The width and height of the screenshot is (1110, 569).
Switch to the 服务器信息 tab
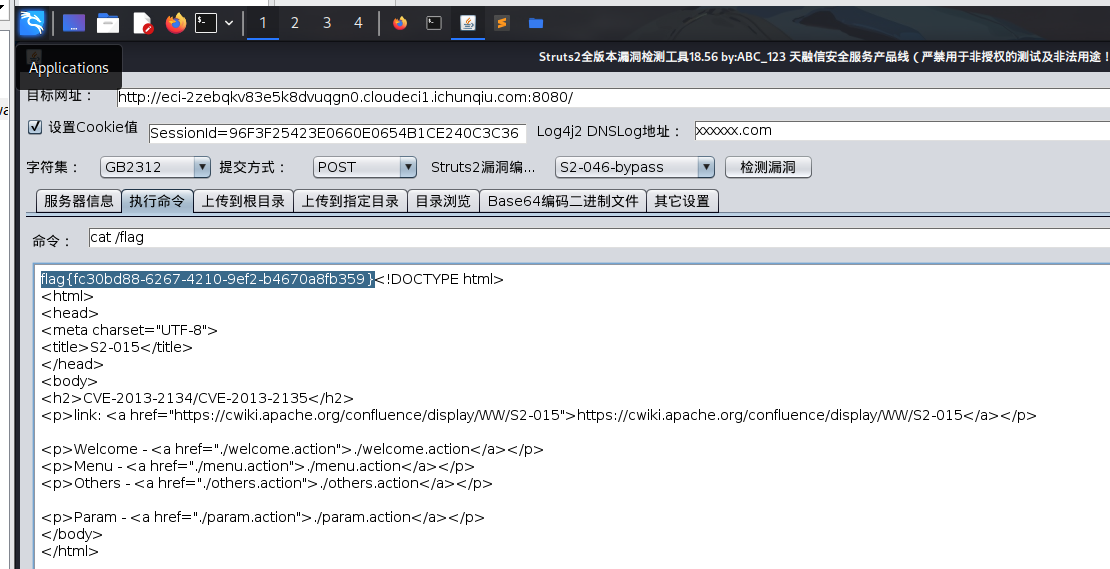click(79, 201)
